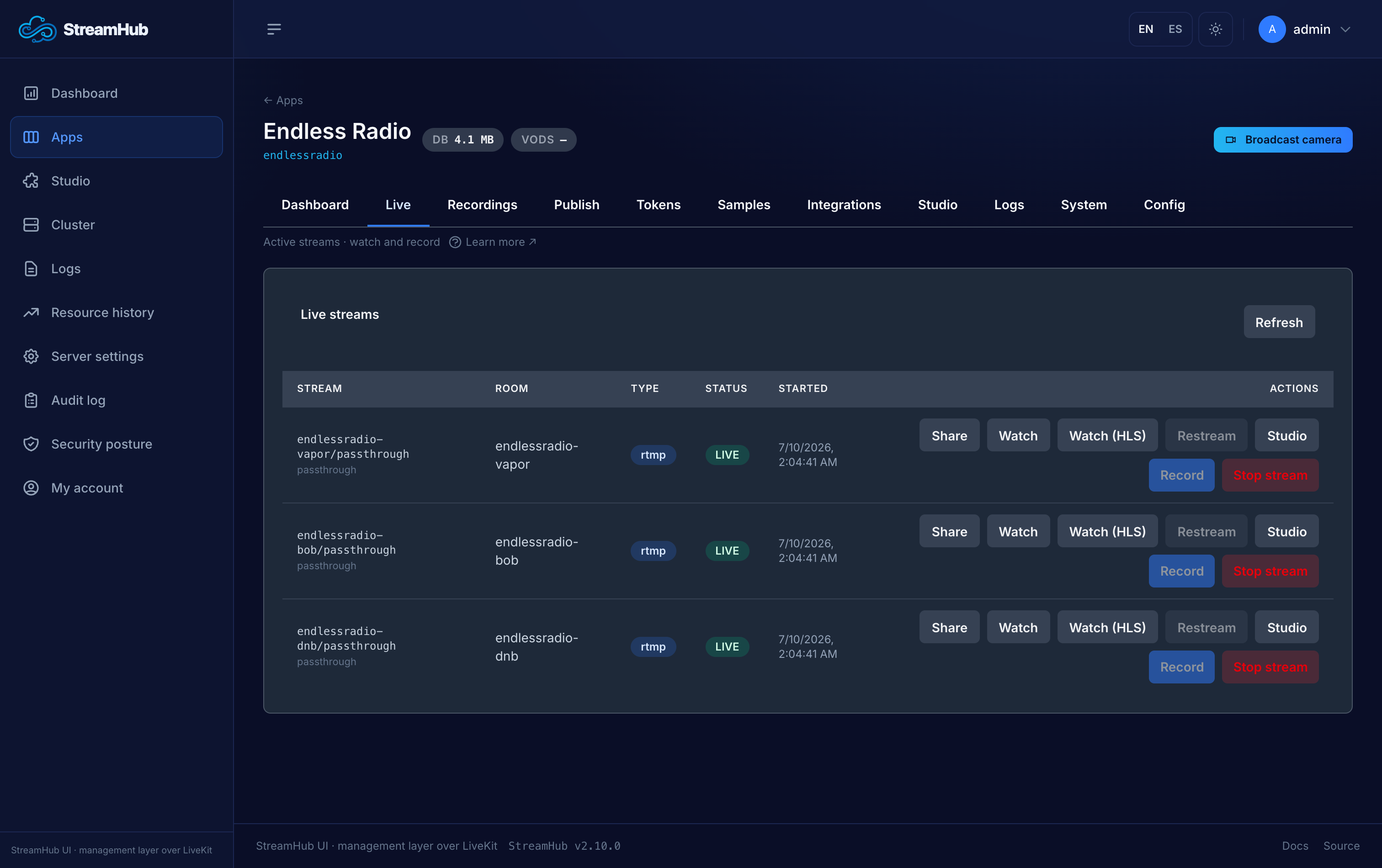Image resolution: width=1382 pixels, height=868 pixels.
Task: Open the Cluster server icon
Action: 31,225
